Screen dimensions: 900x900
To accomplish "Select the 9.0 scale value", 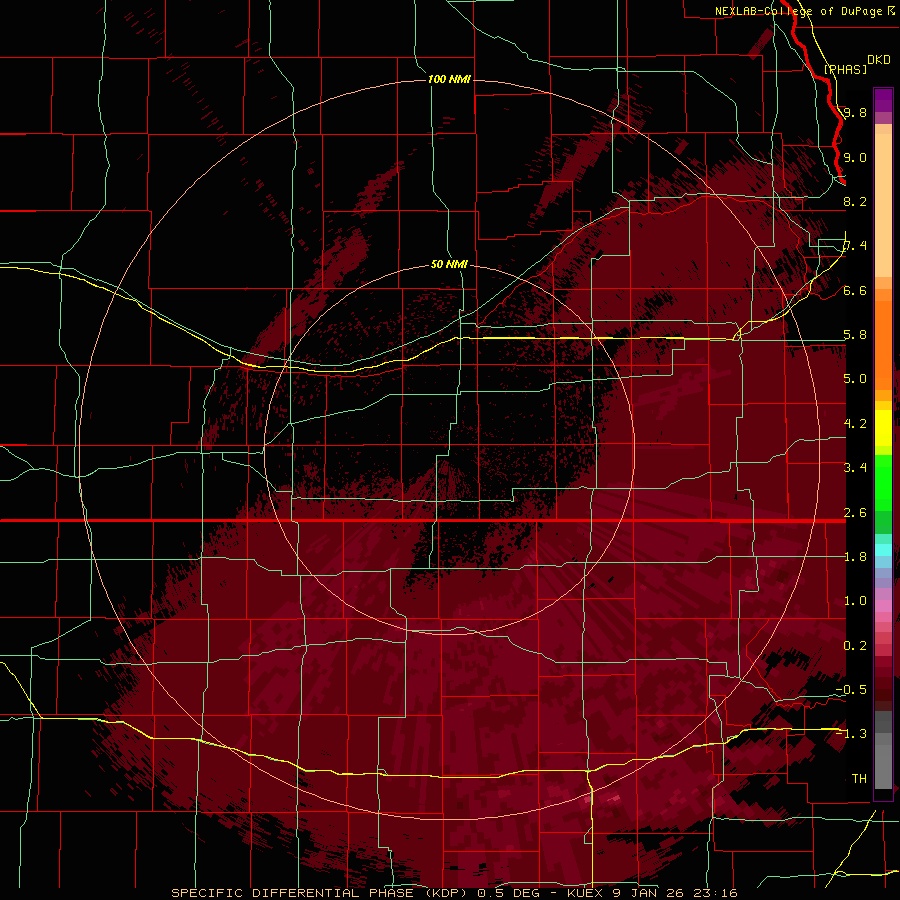I will click(x=855, y=157).
